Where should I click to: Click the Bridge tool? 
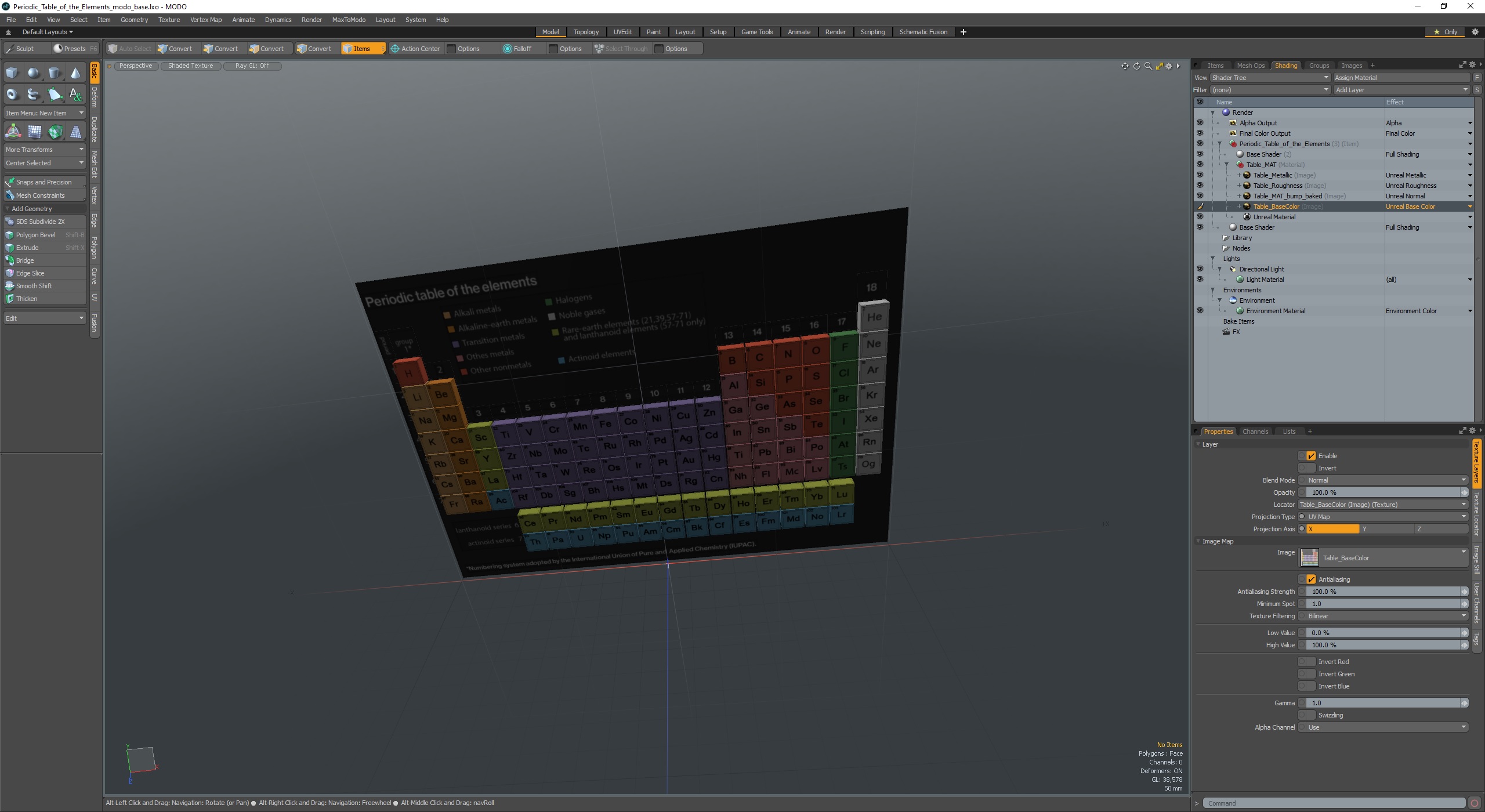click(x=45, y=260)
